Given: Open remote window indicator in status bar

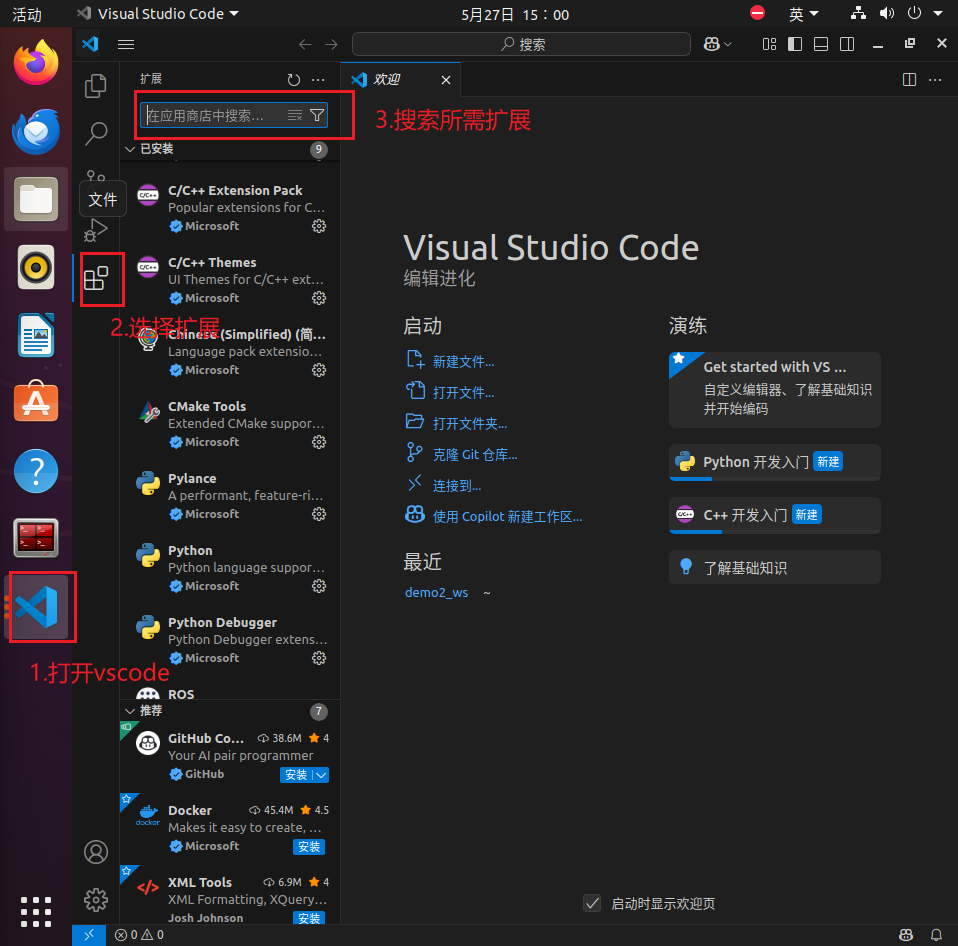Looking at the screenshot, I should click(89, 935).
